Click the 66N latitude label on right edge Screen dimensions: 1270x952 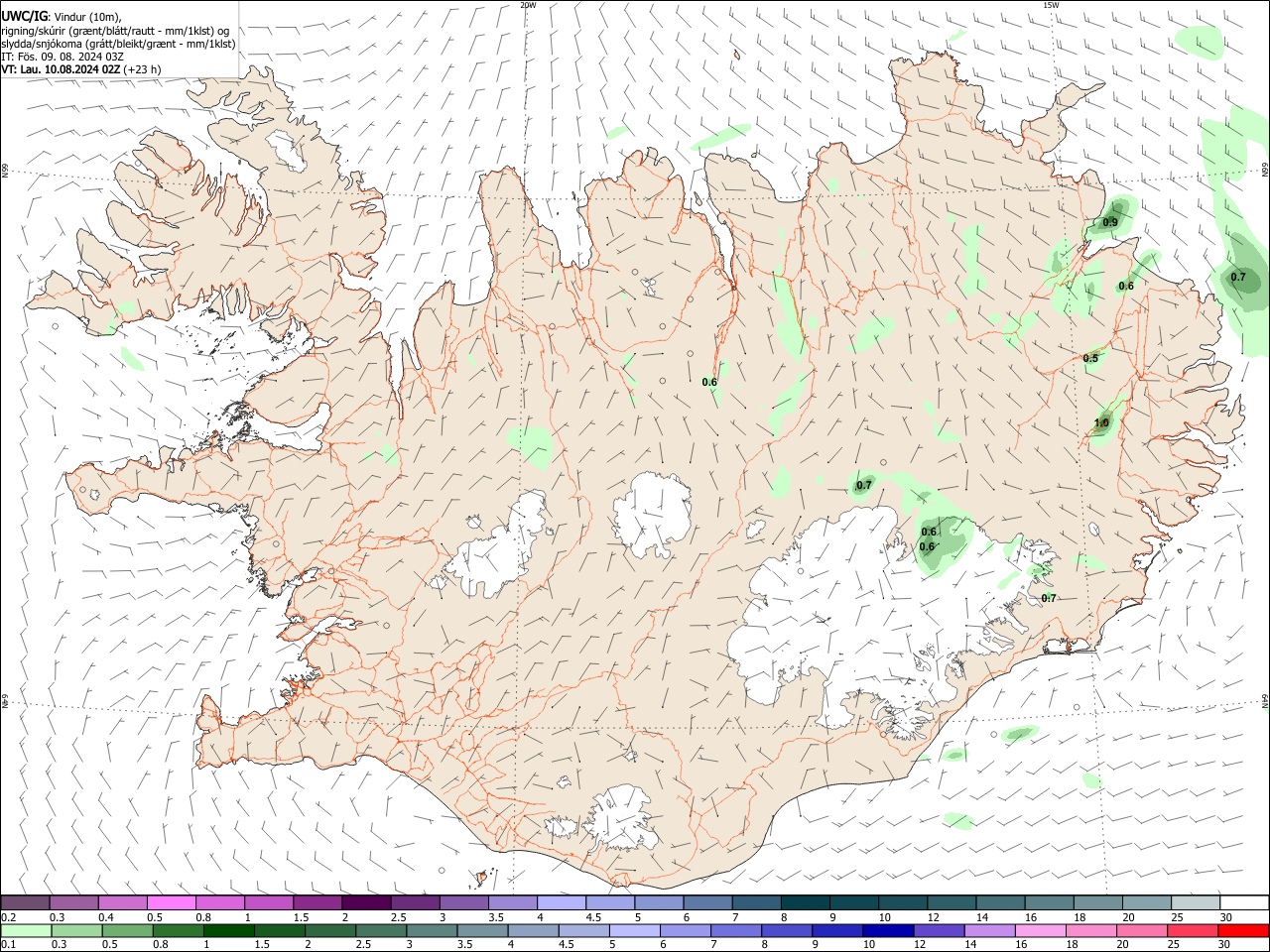[1265, 171]
